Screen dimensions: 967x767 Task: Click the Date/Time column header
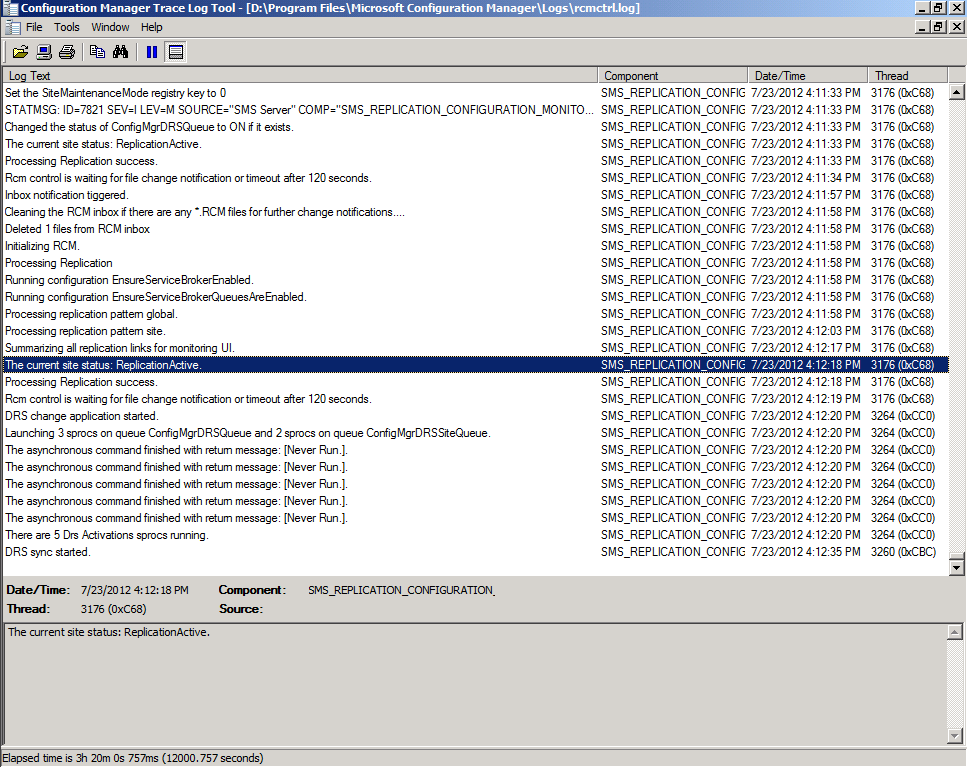tap(808, 76)
